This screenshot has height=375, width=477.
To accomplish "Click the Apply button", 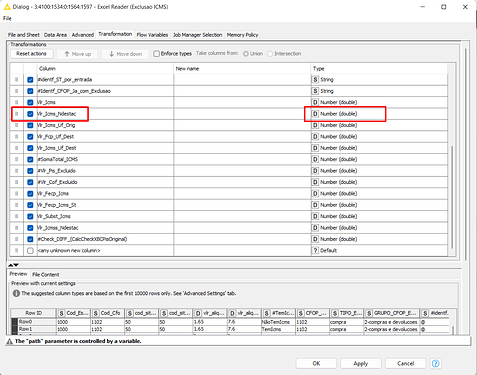I will [x=361, y=363].
